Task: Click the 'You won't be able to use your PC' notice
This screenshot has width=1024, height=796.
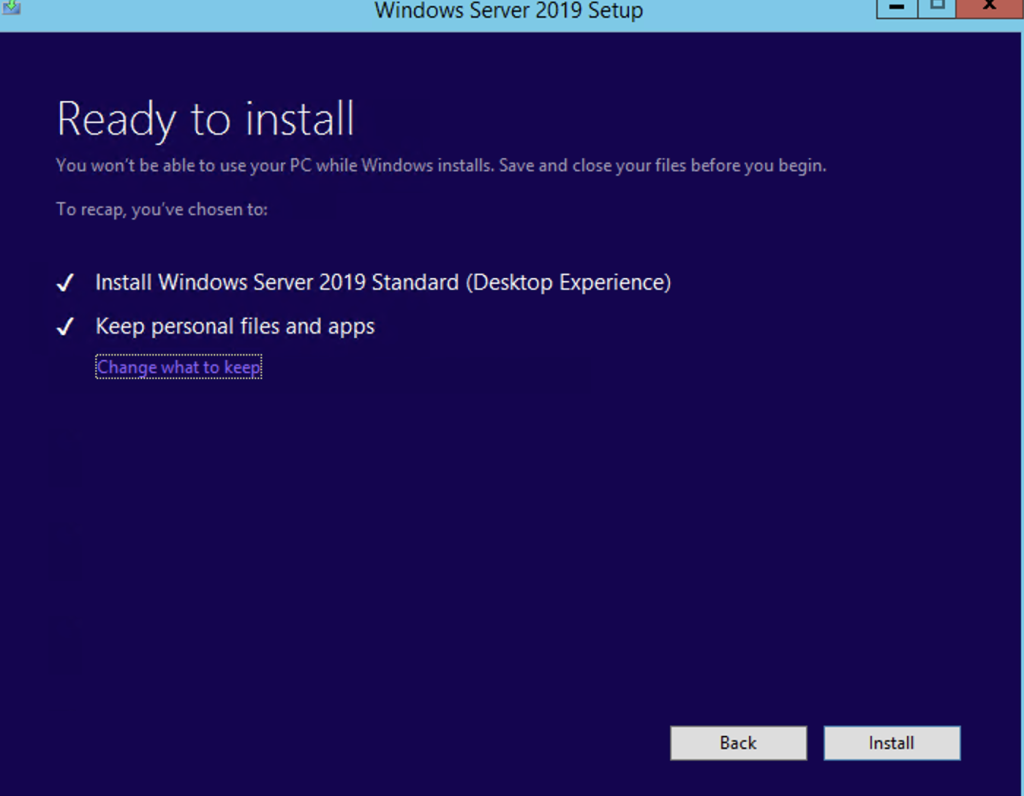Action: coord(441,165)
